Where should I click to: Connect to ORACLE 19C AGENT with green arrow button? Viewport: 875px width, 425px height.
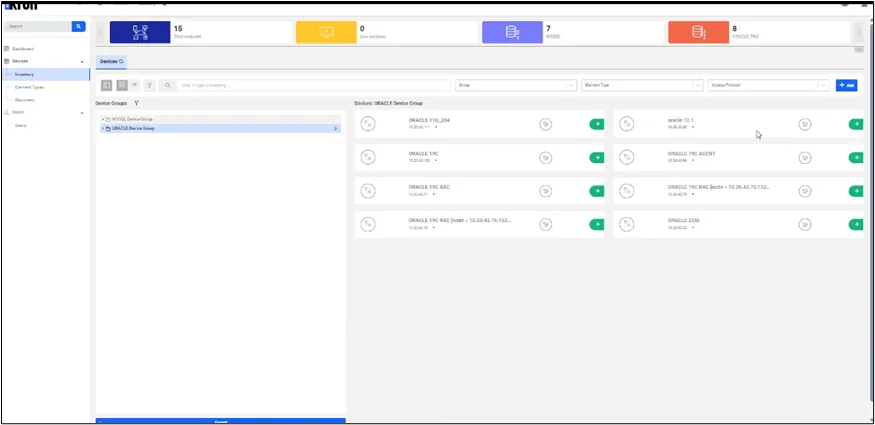coord(855,158)
